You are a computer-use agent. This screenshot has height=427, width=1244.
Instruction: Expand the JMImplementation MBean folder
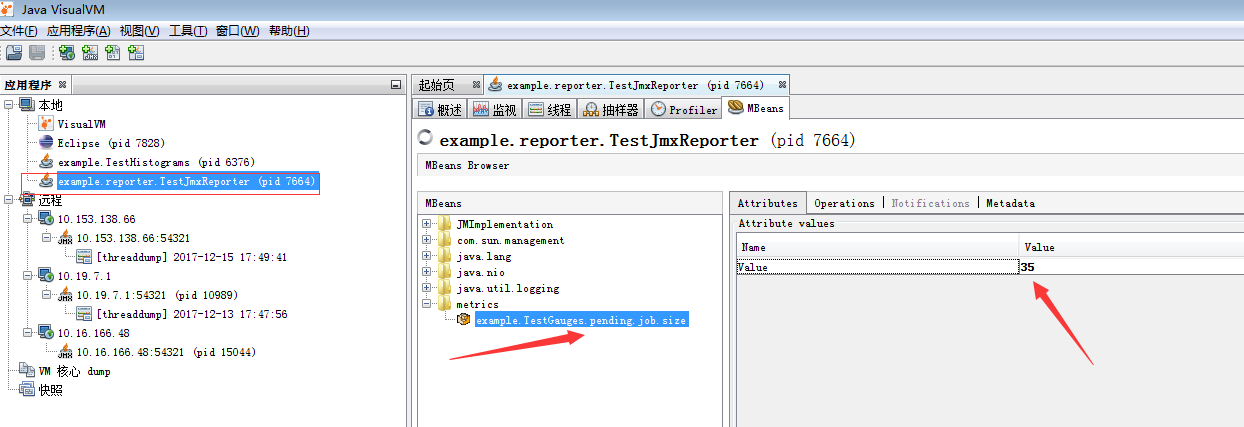pos(427,224)
